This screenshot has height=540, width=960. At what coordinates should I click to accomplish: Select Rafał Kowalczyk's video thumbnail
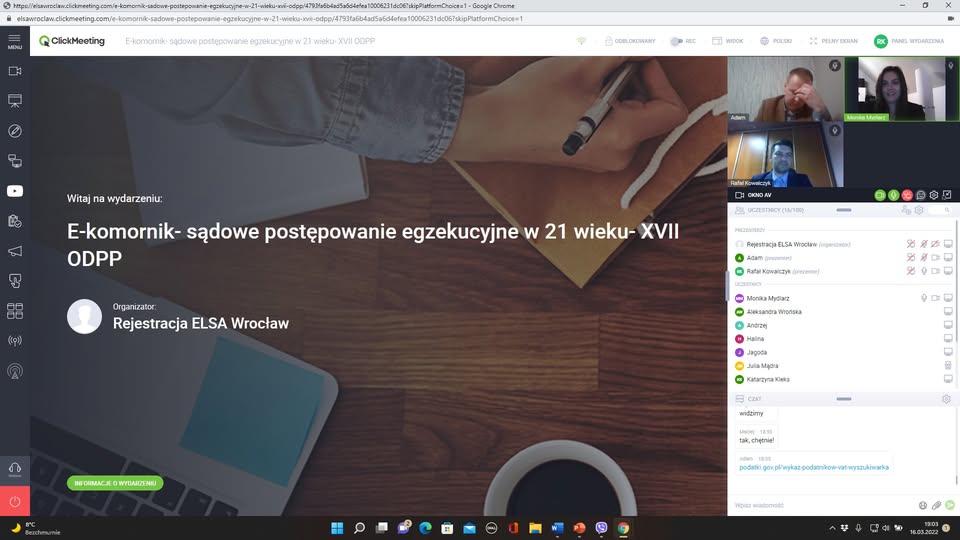pyautogui.click(x=786, y=154)
